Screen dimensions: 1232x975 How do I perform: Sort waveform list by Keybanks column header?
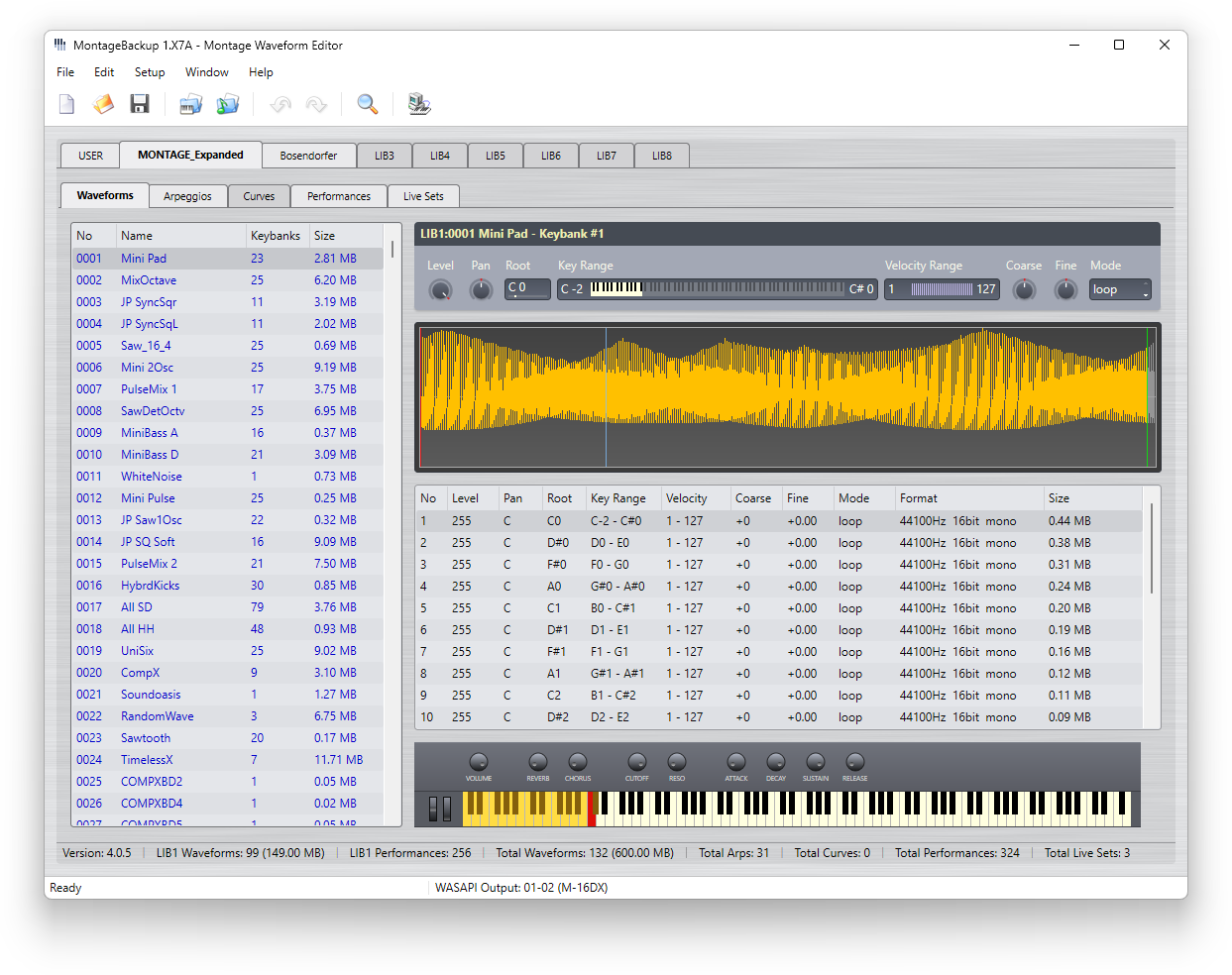click(275, 236)
